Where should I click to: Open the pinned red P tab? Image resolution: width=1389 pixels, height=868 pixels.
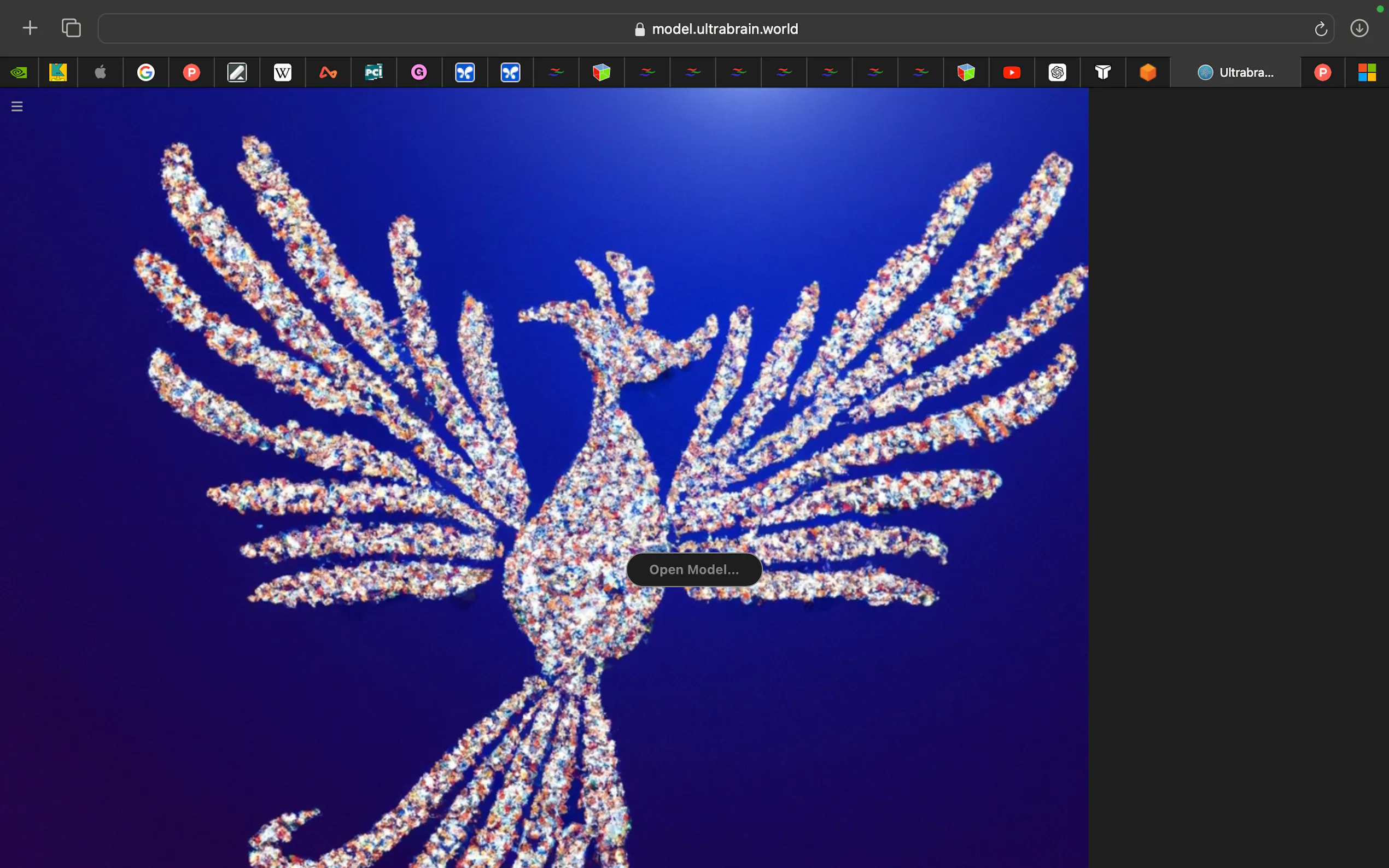coord(1322,72)
